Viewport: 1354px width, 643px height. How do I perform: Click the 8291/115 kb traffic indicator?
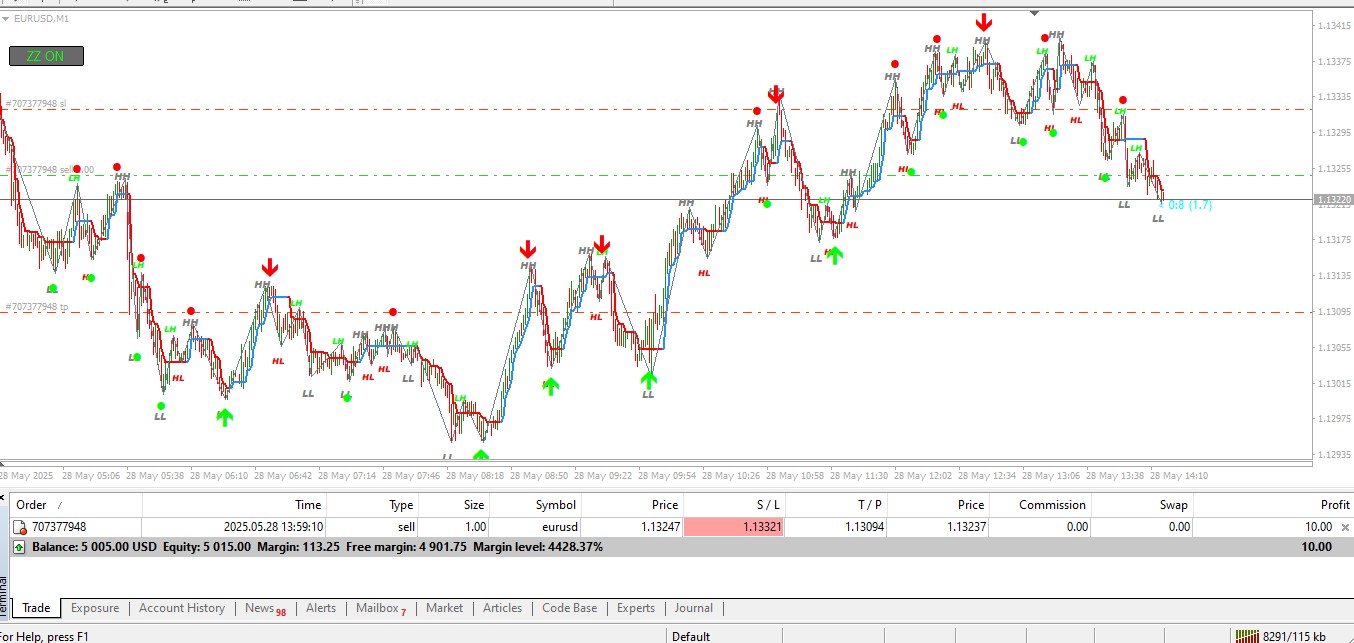(1295, 636)
